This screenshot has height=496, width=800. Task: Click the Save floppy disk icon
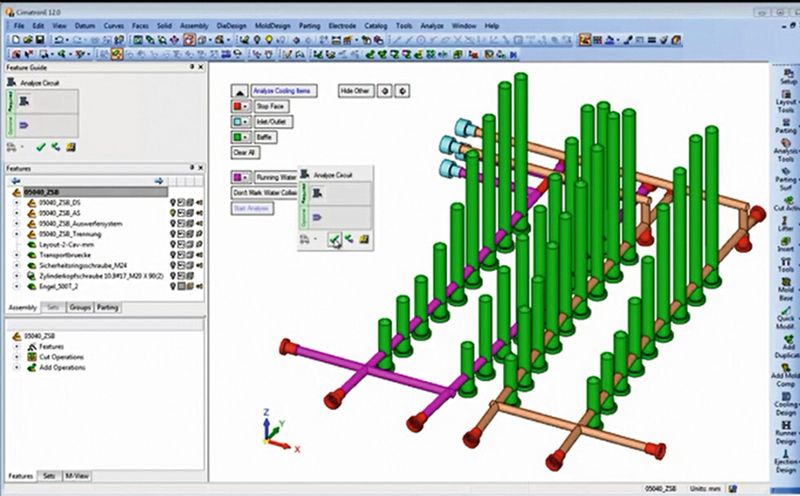coord(40,40)
